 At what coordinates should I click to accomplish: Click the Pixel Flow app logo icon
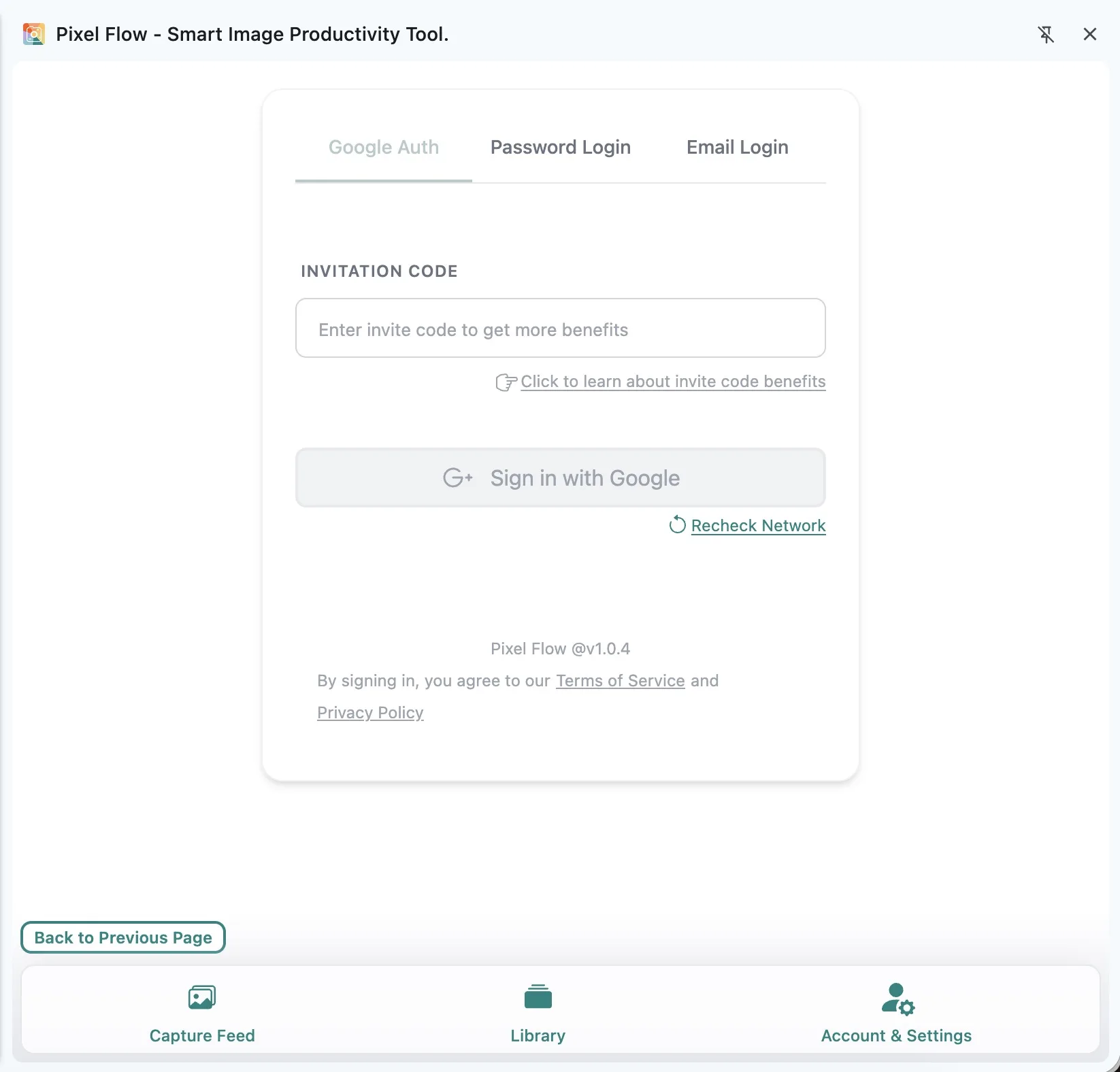(x=34, y=34)
